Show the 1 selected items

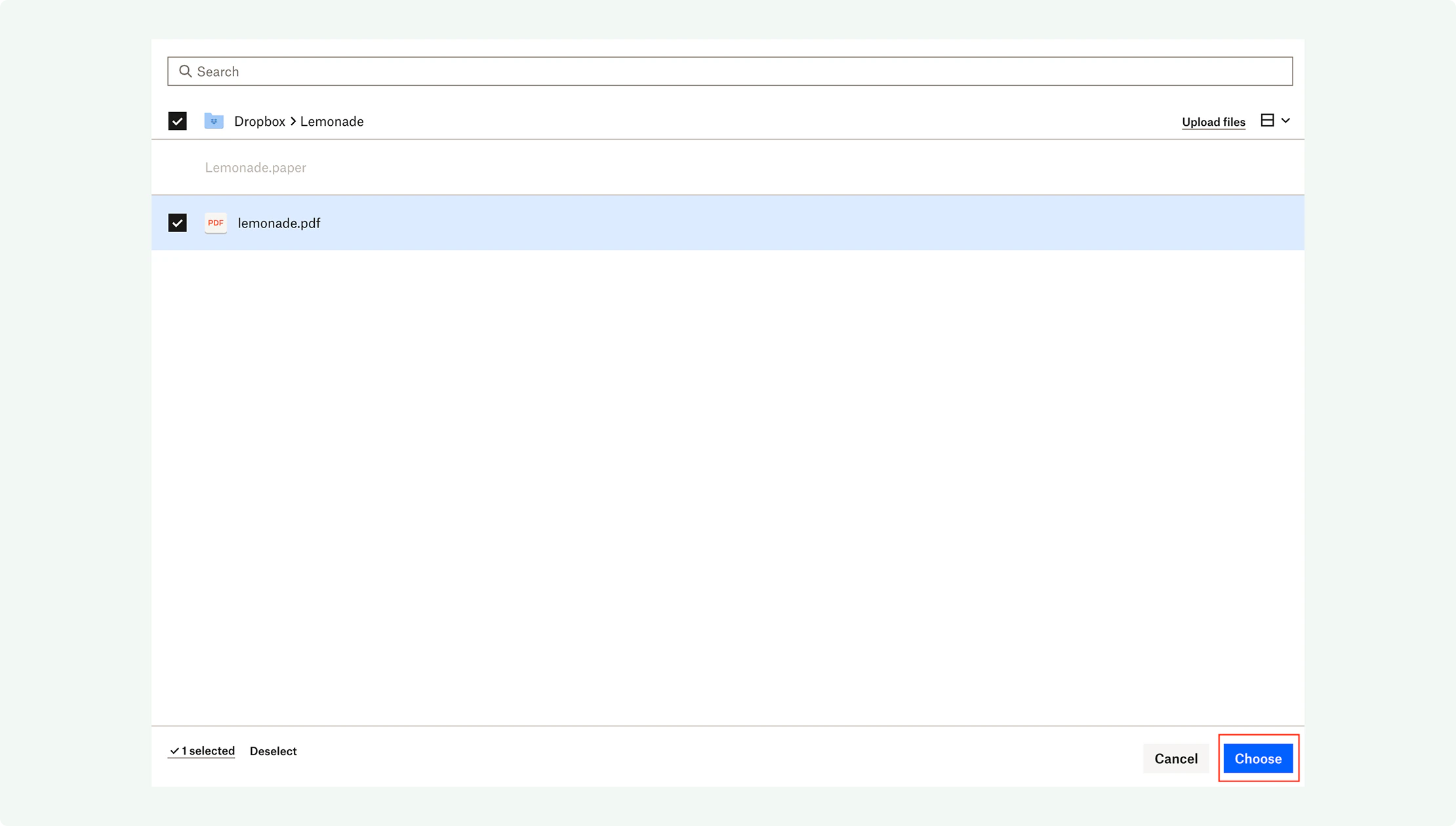tap(207, 751)
